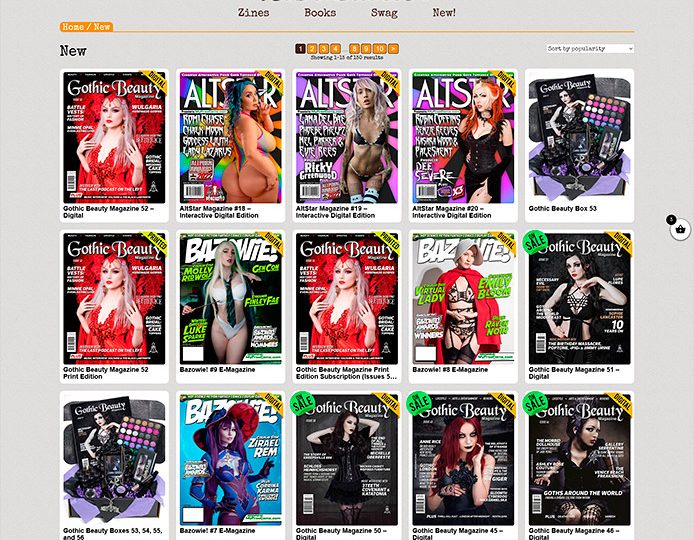Open the Books menu
694x540 pixels.
(320, 13)
